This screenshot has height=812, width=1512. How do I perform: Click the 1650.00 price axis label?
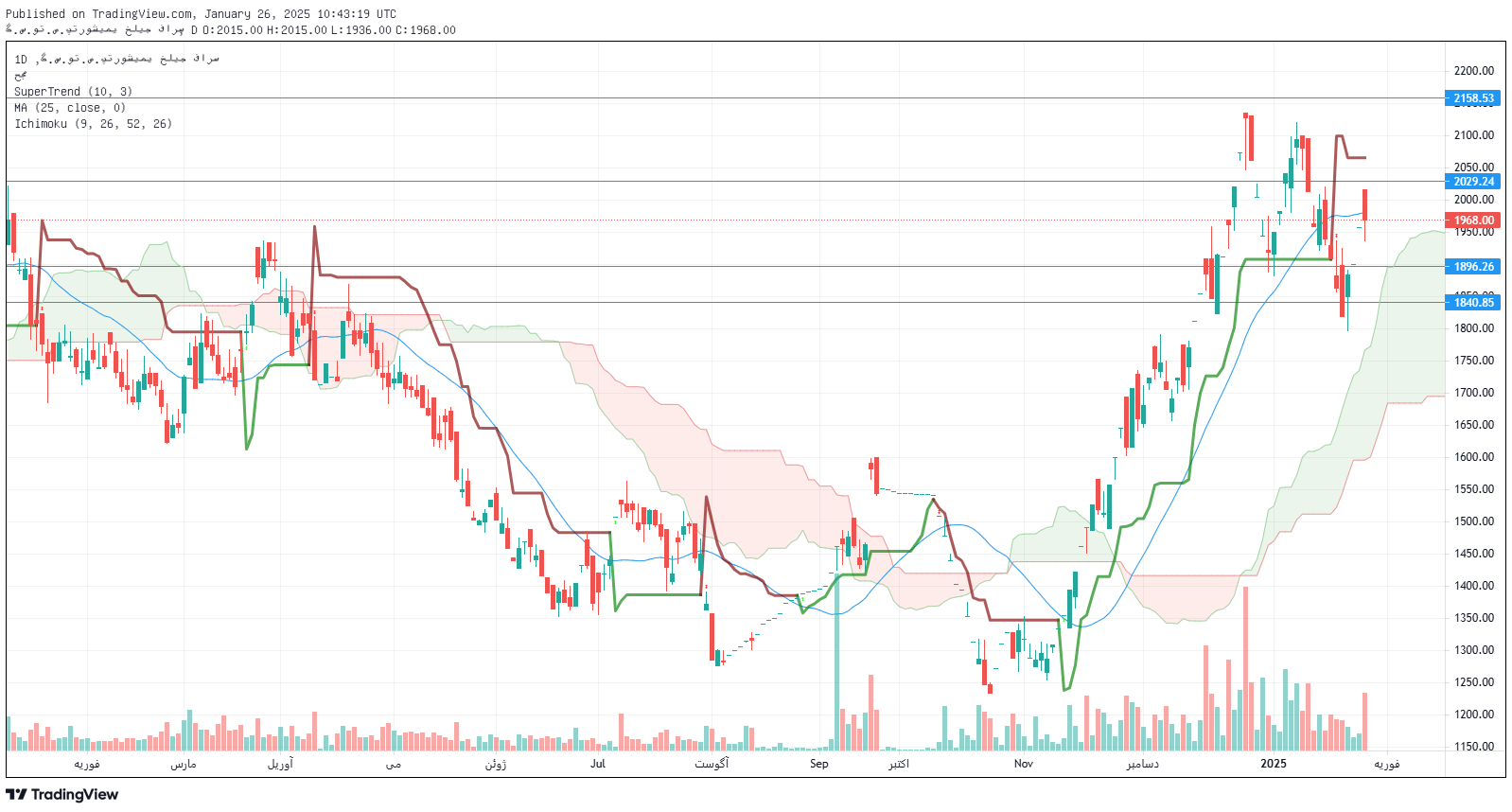[x=1474, y=425]
